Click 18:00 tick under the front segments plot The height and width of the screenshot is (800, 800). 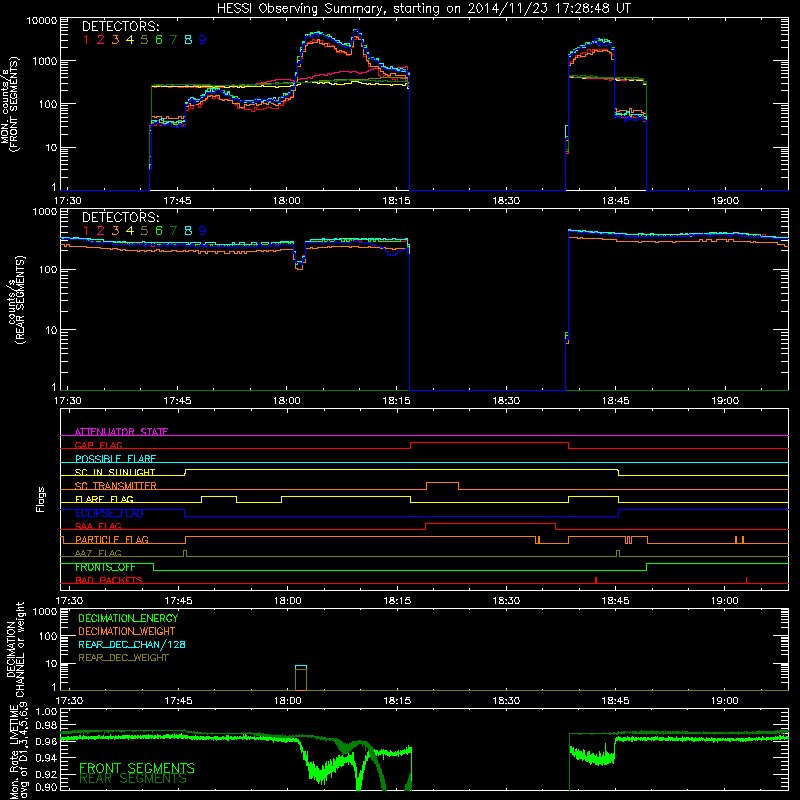[x=286, y=201]
